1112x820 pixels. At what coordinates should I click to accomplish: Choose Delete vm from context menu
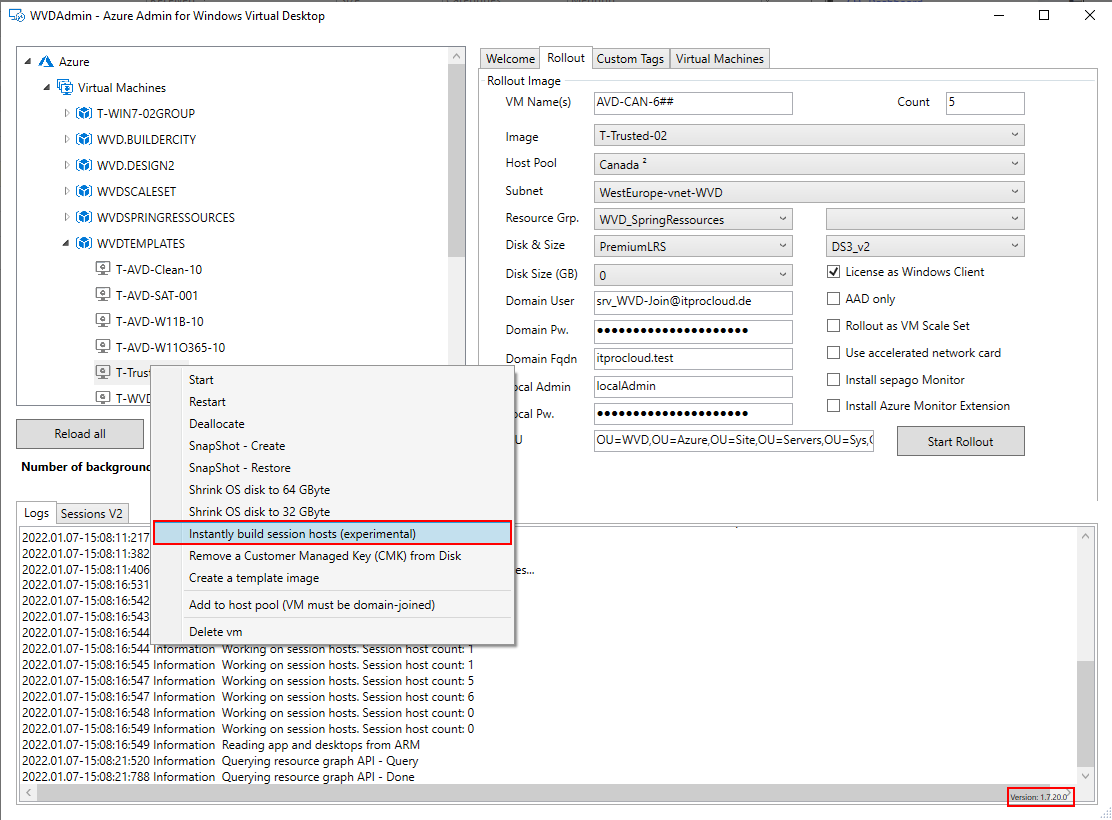pyautogui.click(x=332, y=631)
